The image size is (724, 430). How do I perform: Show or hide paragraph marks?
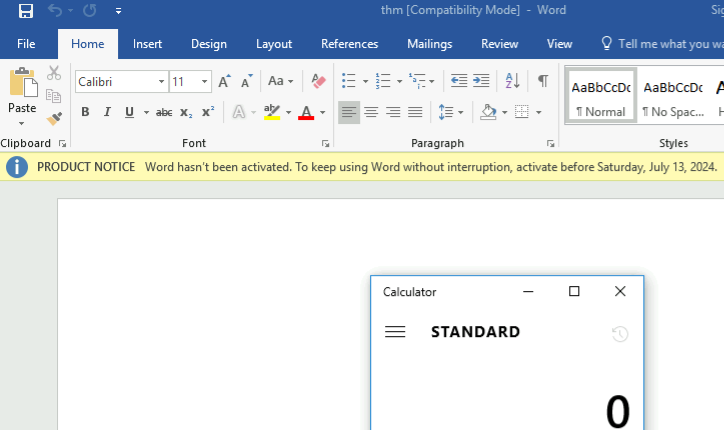tap(542, 81)
